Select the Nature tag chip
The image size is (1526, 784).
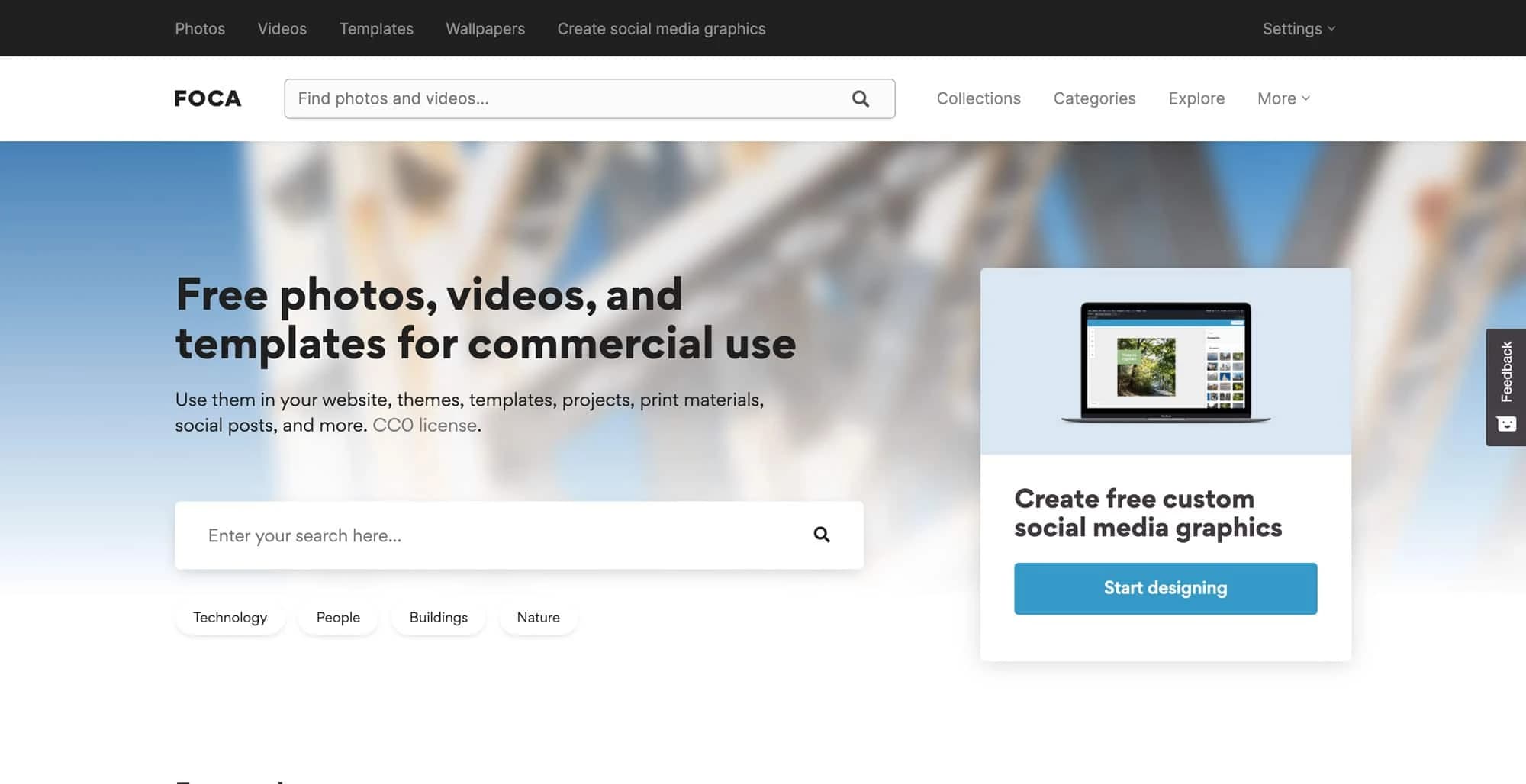pyautogui.click(x=538, y=617)
